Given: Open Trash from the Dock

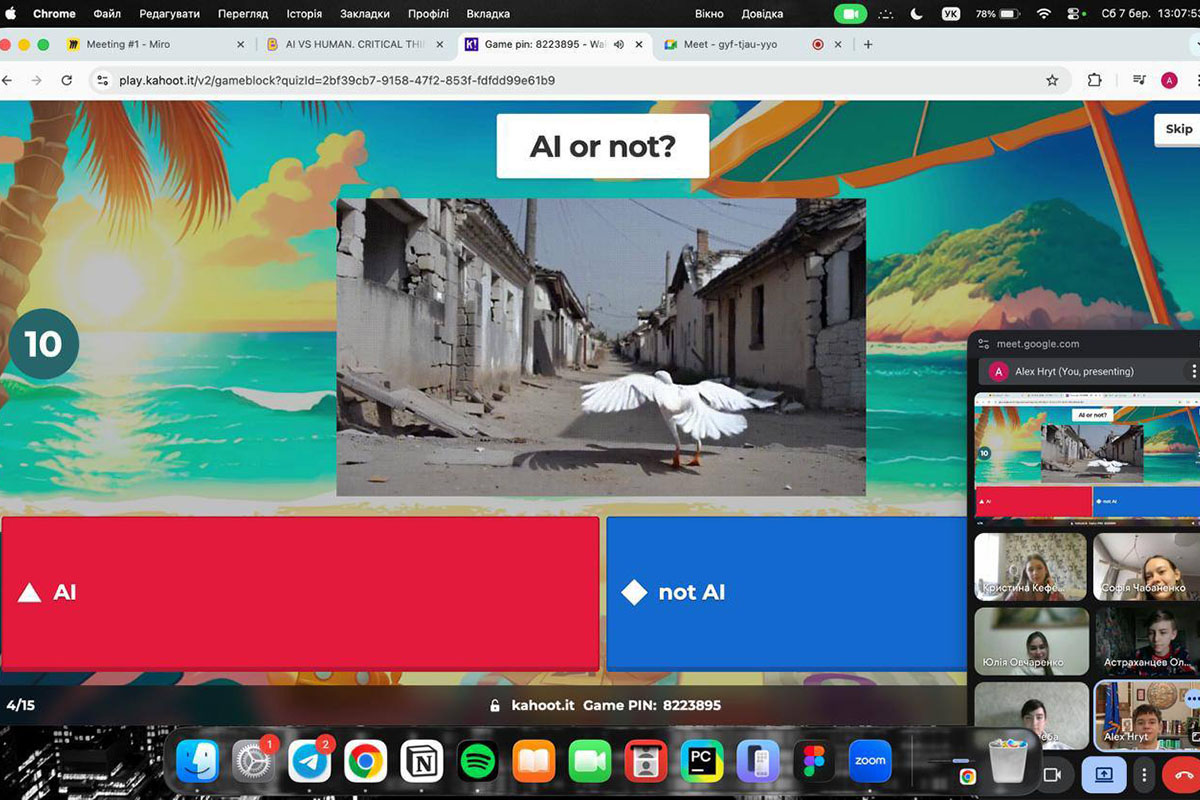Looking at the screenshot, I should coord(1010,762).
